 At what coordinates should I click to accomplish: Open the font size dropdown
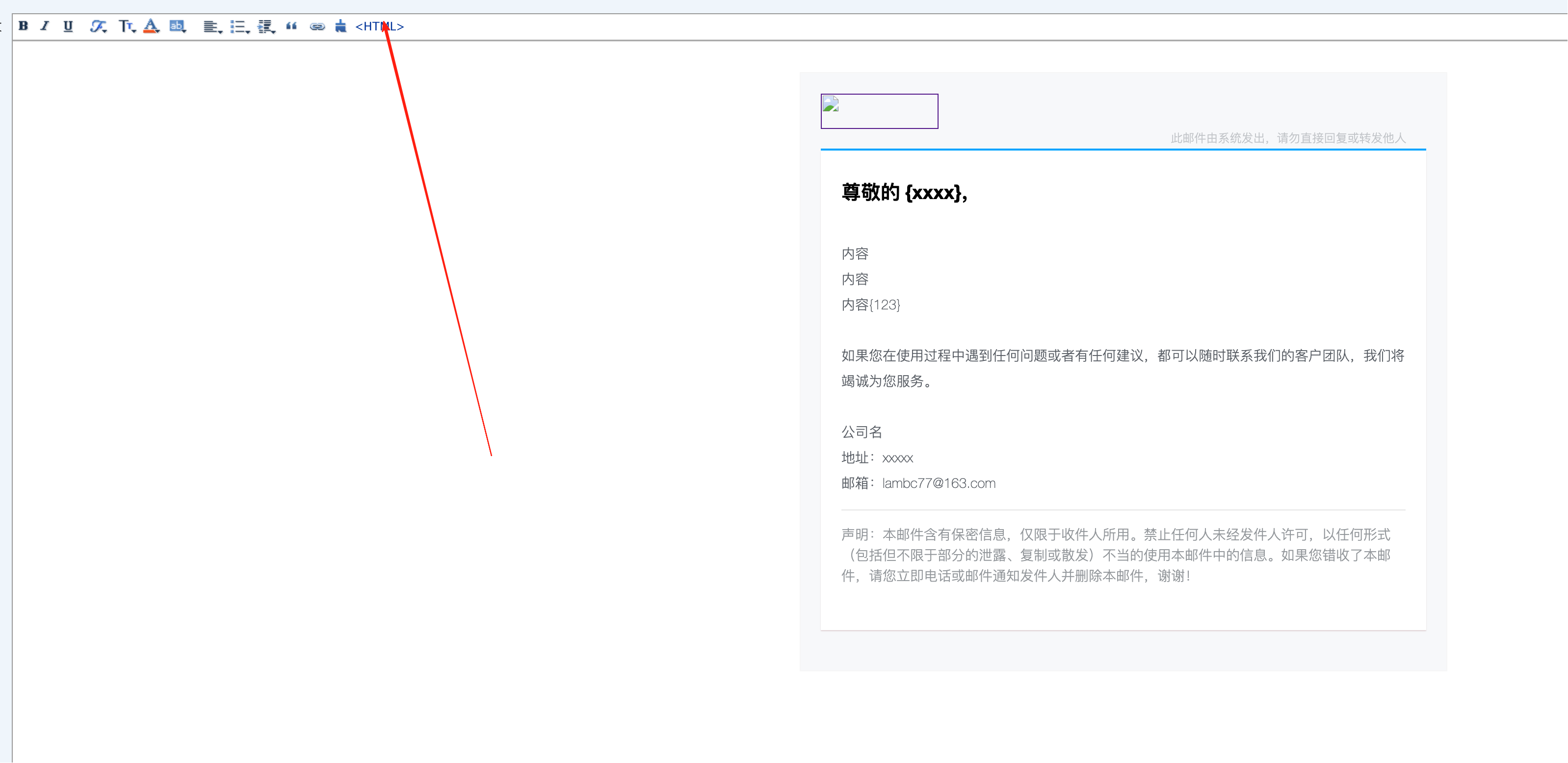[x=126, y=26]
